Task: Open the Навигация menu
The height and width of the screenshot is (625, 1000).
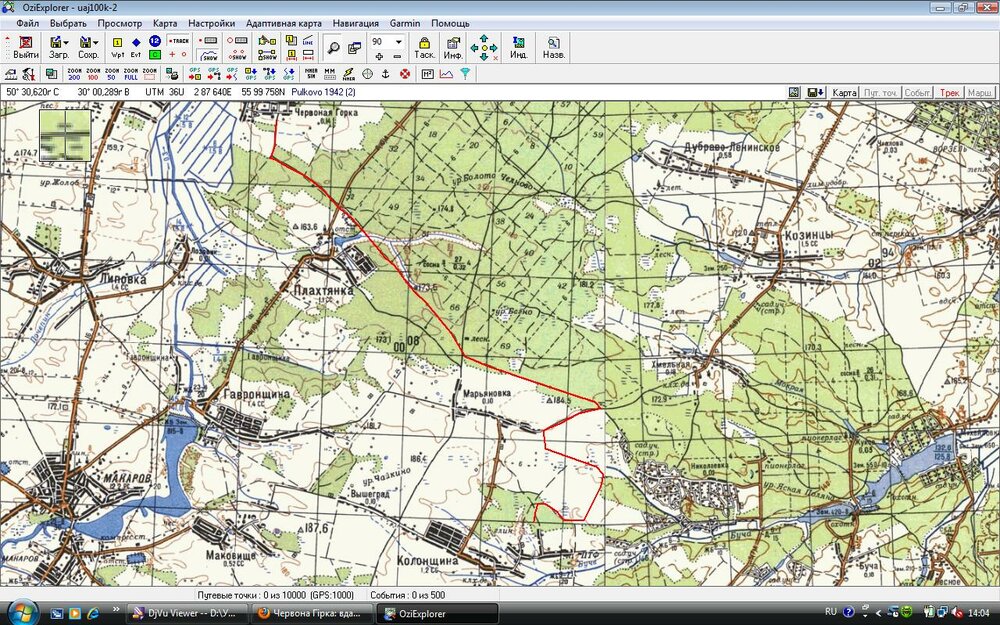Action: click(355, 23)
